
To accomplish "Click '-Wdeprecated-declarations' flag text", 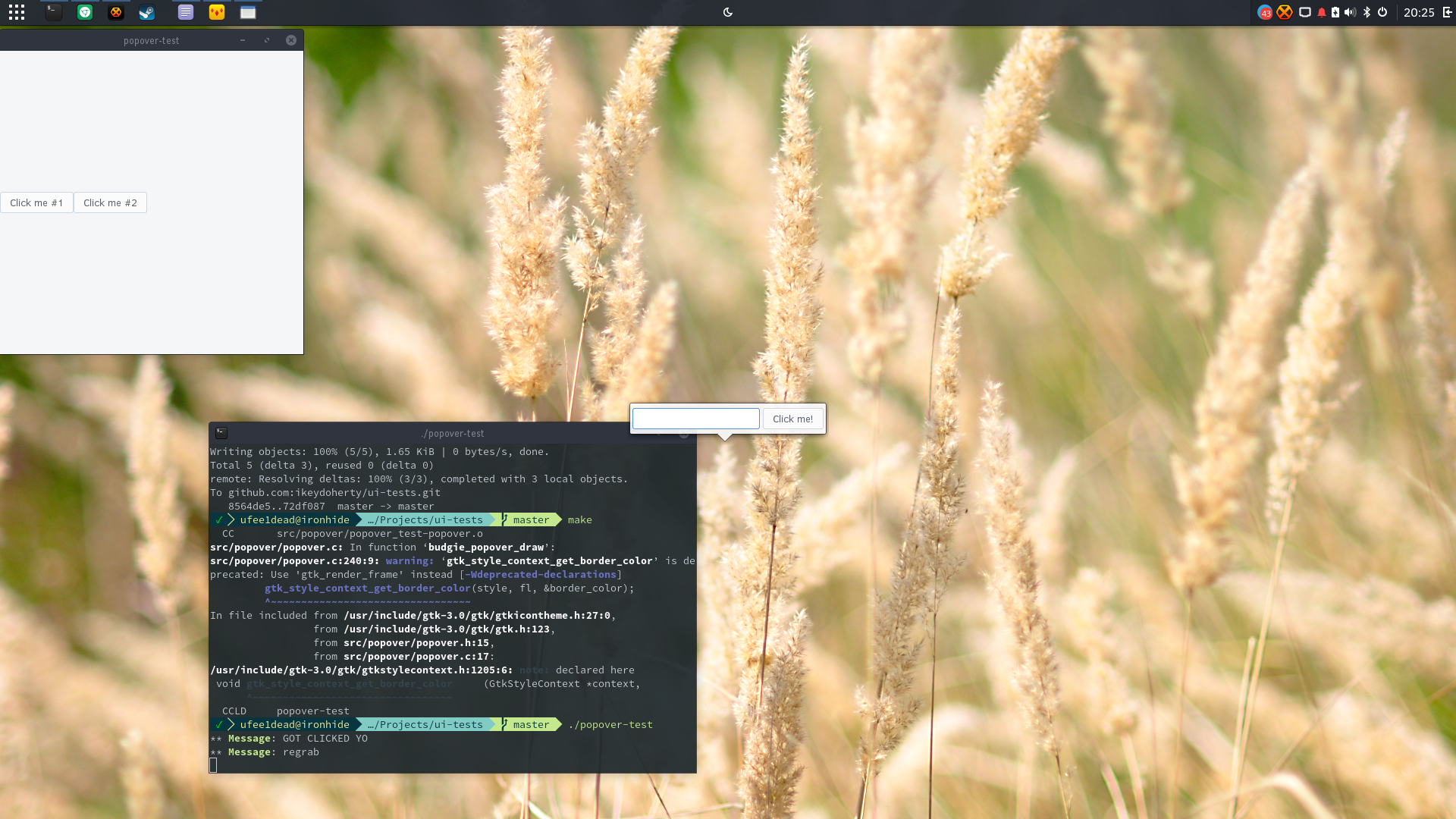I will 541,575.
